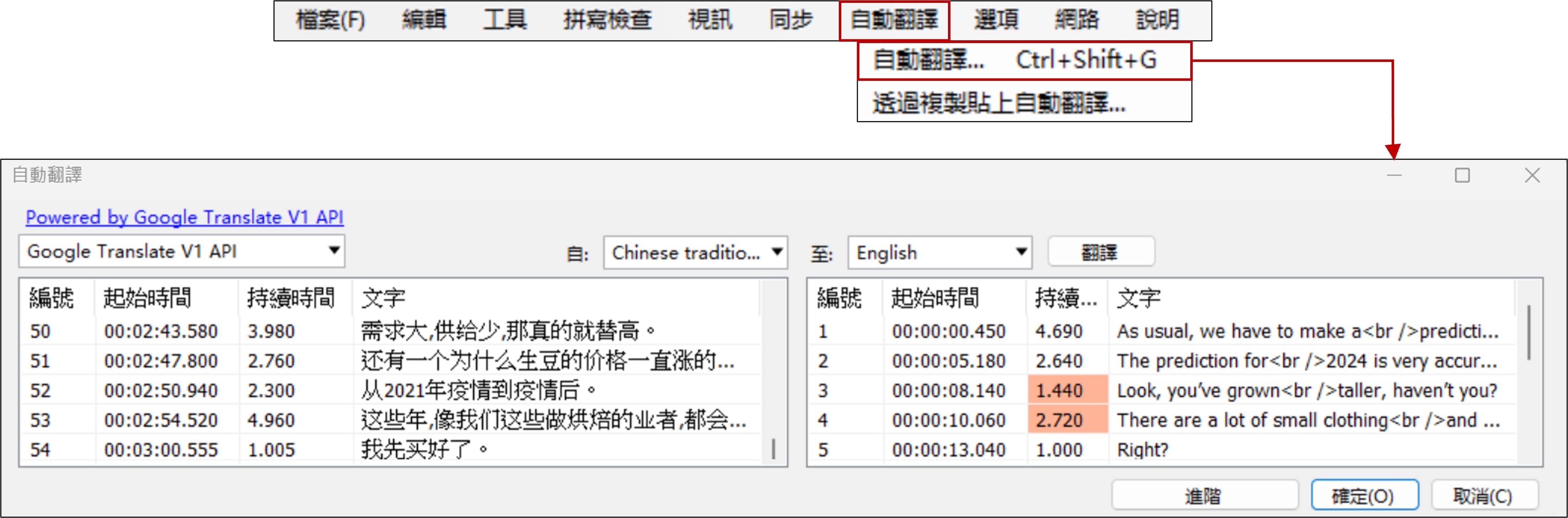Open Powered by Google Translate V1 API link
1568x518 pixels.
pos(184,218)
